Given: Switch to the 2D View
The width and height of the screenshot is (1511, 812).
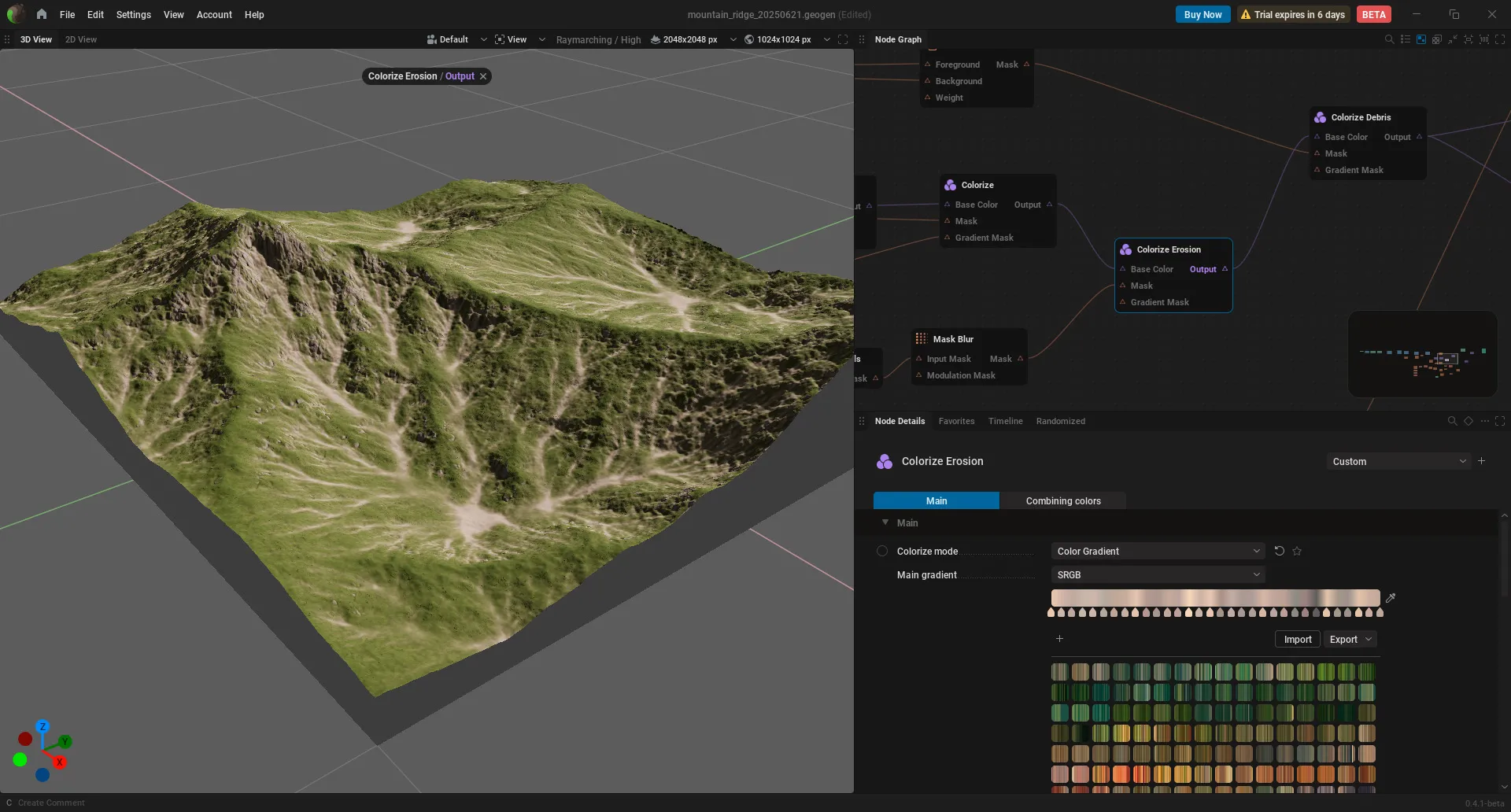Looking at the screenshot, I should pyautogui.click(x=81, y=39).
